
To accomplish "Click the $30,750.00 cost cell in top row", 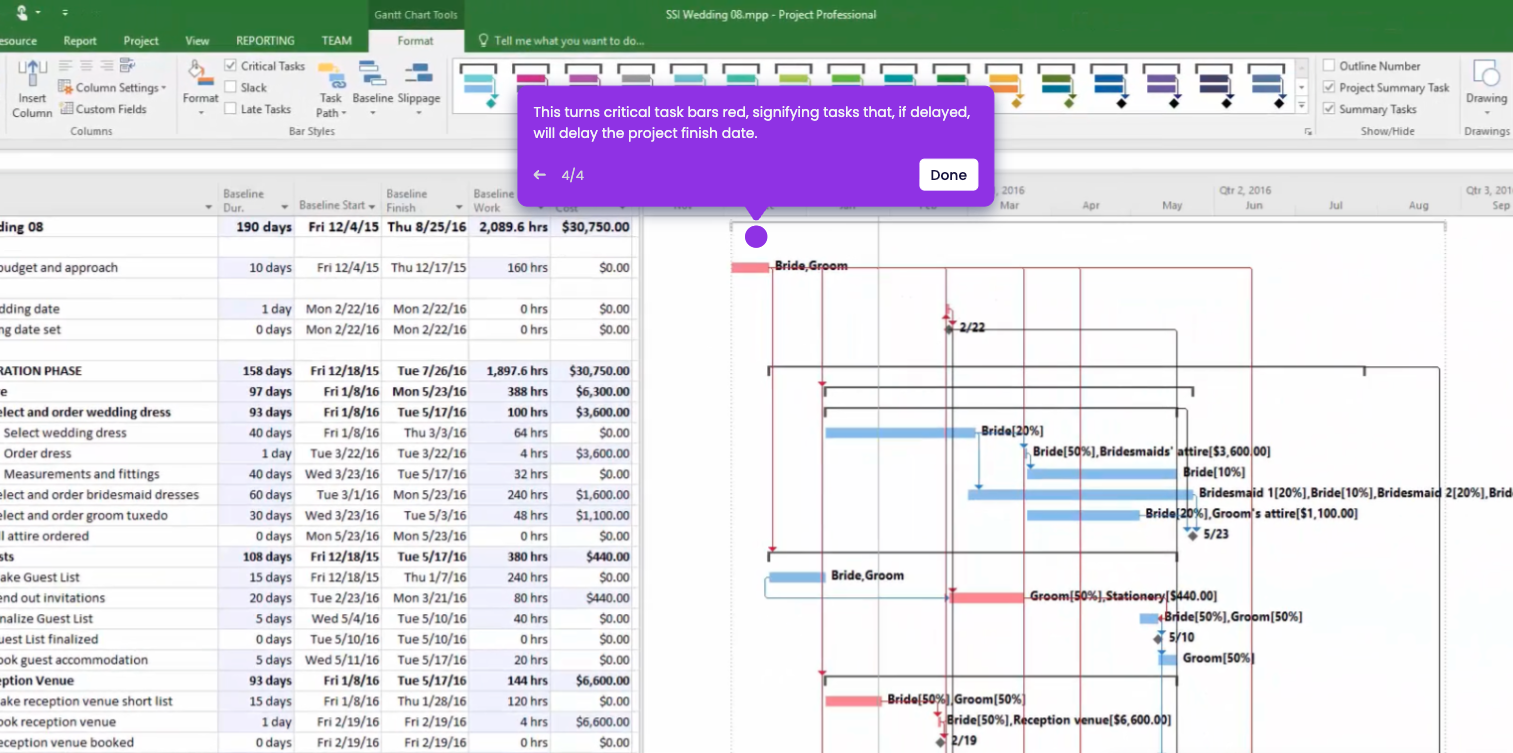I will tap(593, 227).
